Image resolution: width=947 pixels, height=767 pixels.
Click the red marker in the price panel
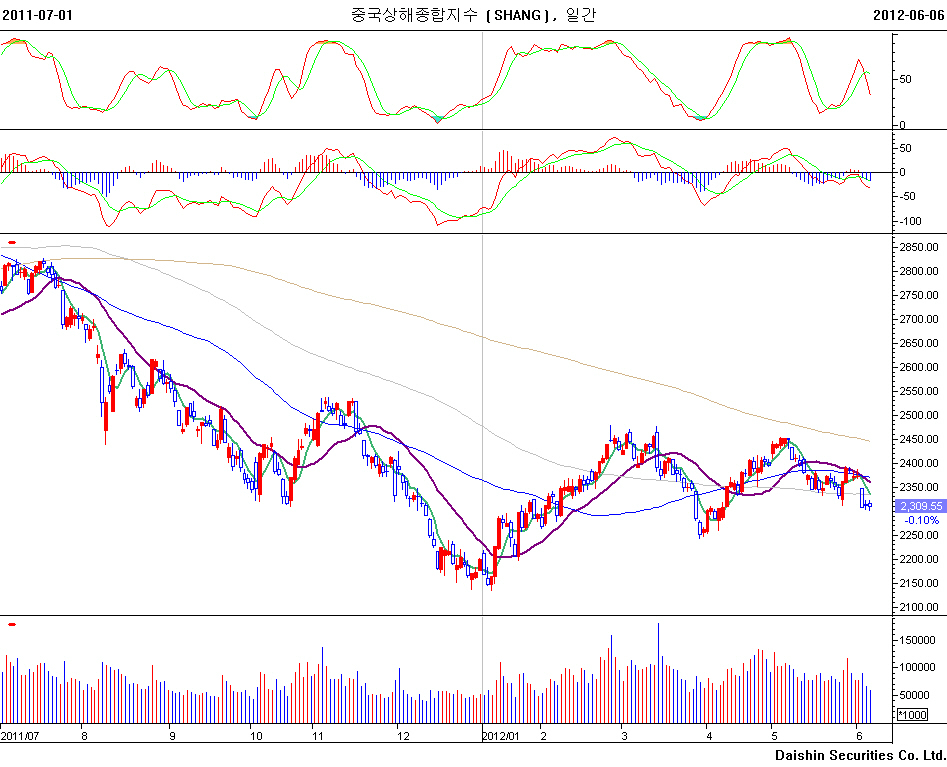coord(11,241)
